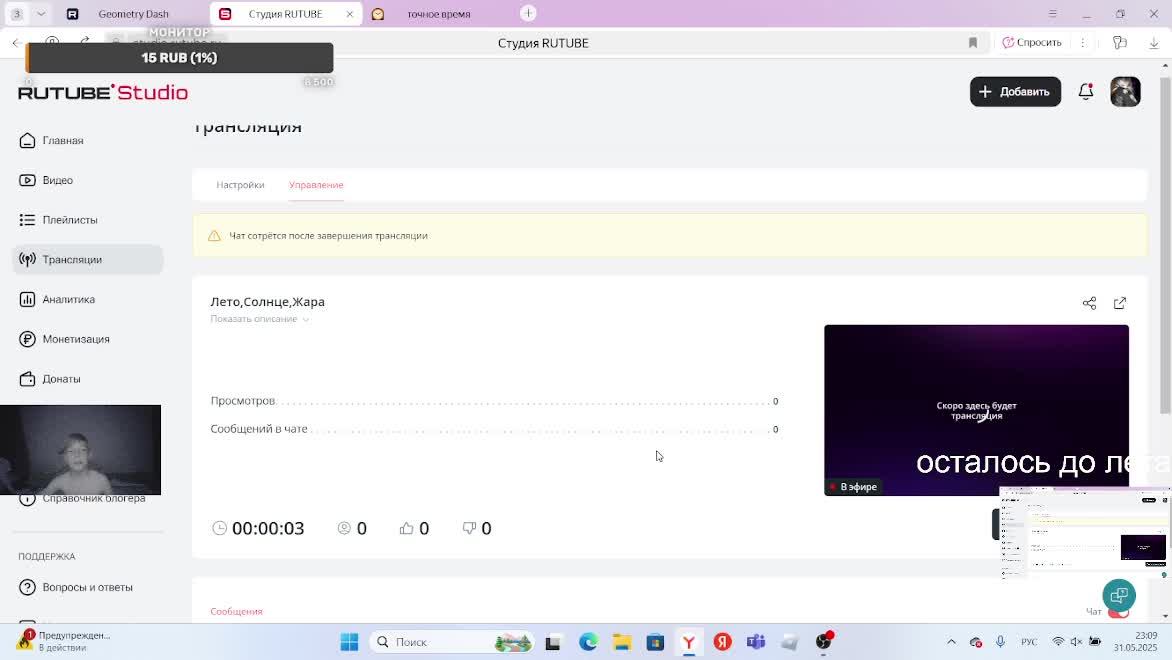1172x660 pixels.
Task: Click the Лето,Солнце,Жара broadcast title
Action: 268,302
